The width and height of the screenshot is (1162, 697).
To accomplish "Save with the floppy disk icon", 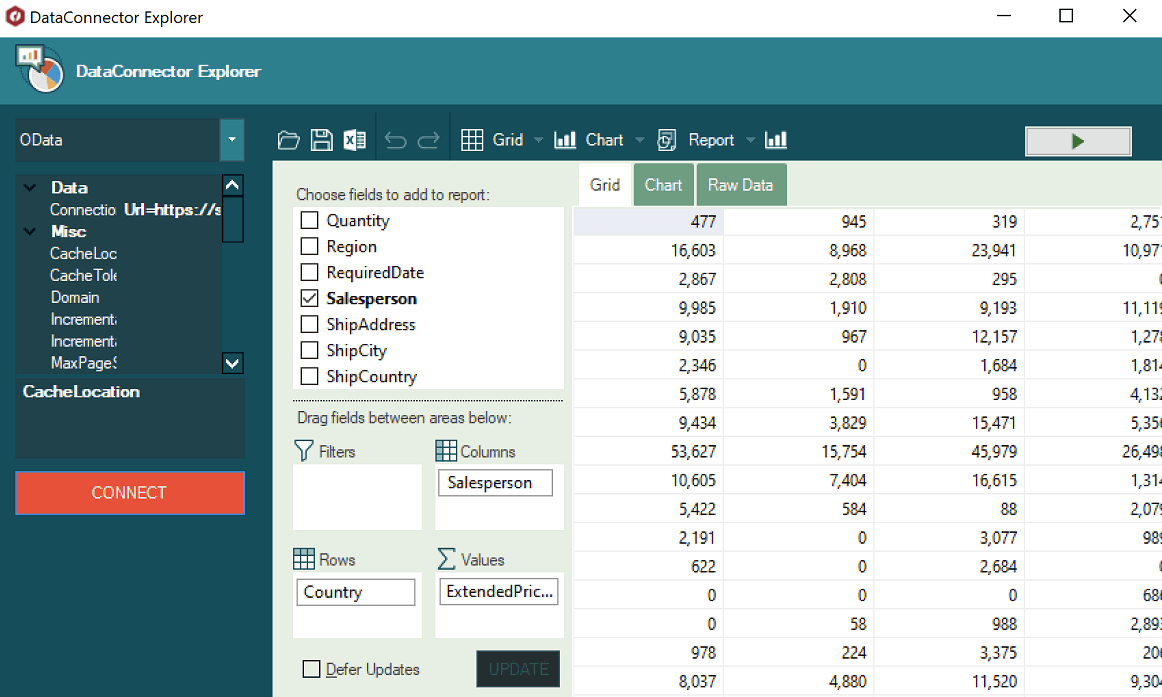I will click(322, 140).
